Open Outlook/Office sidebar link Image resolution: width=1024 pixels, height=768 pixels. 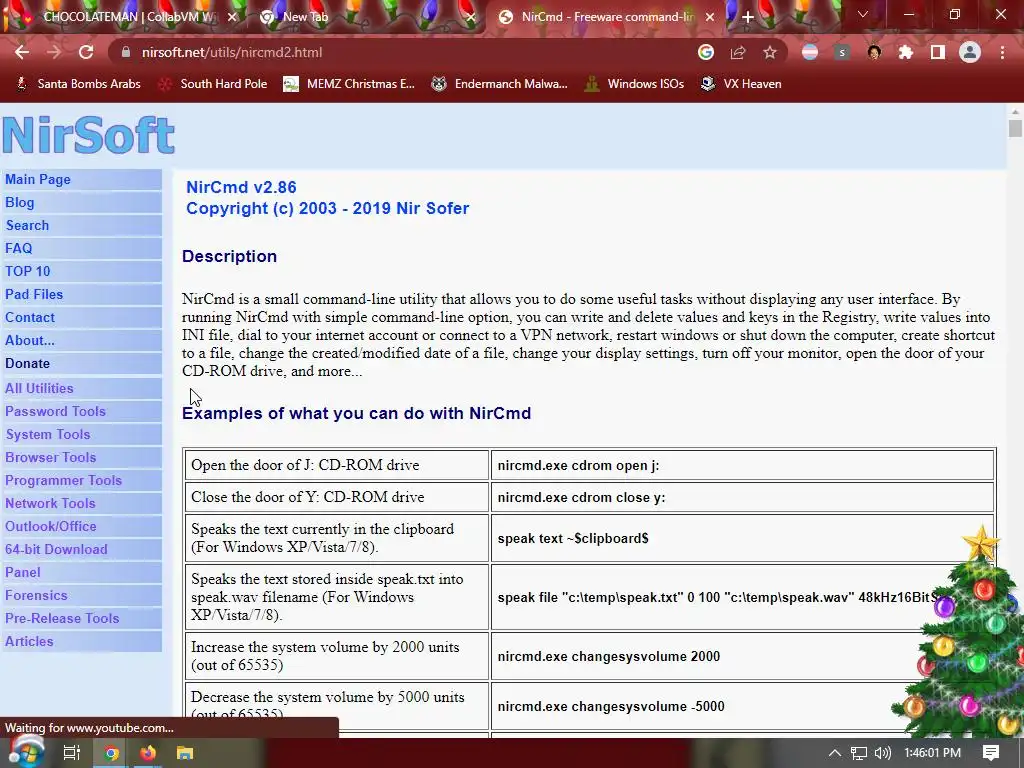click(50, 526)
